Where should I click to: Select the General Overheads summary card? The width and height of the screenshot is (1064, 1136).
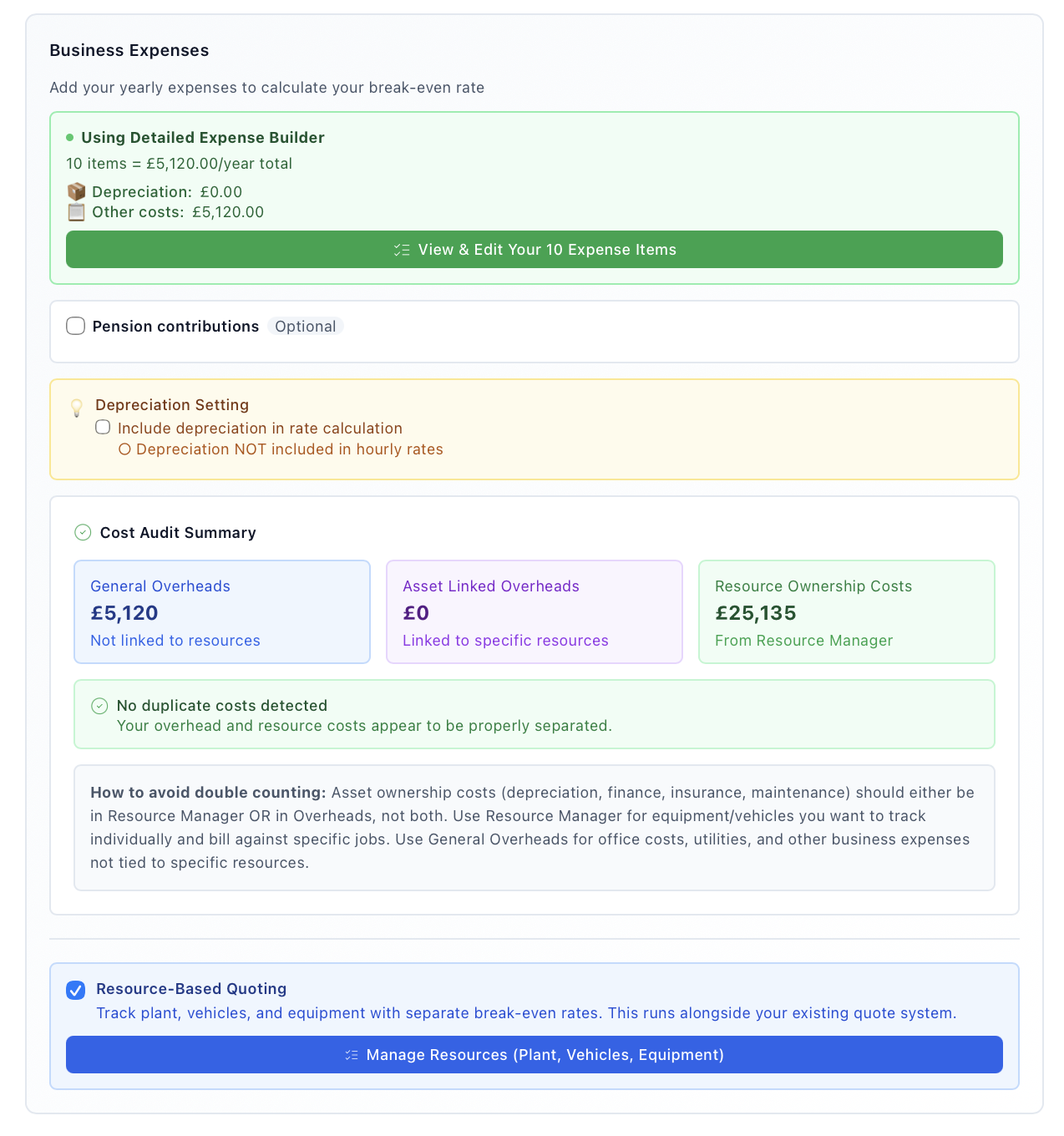pos(221,611)
